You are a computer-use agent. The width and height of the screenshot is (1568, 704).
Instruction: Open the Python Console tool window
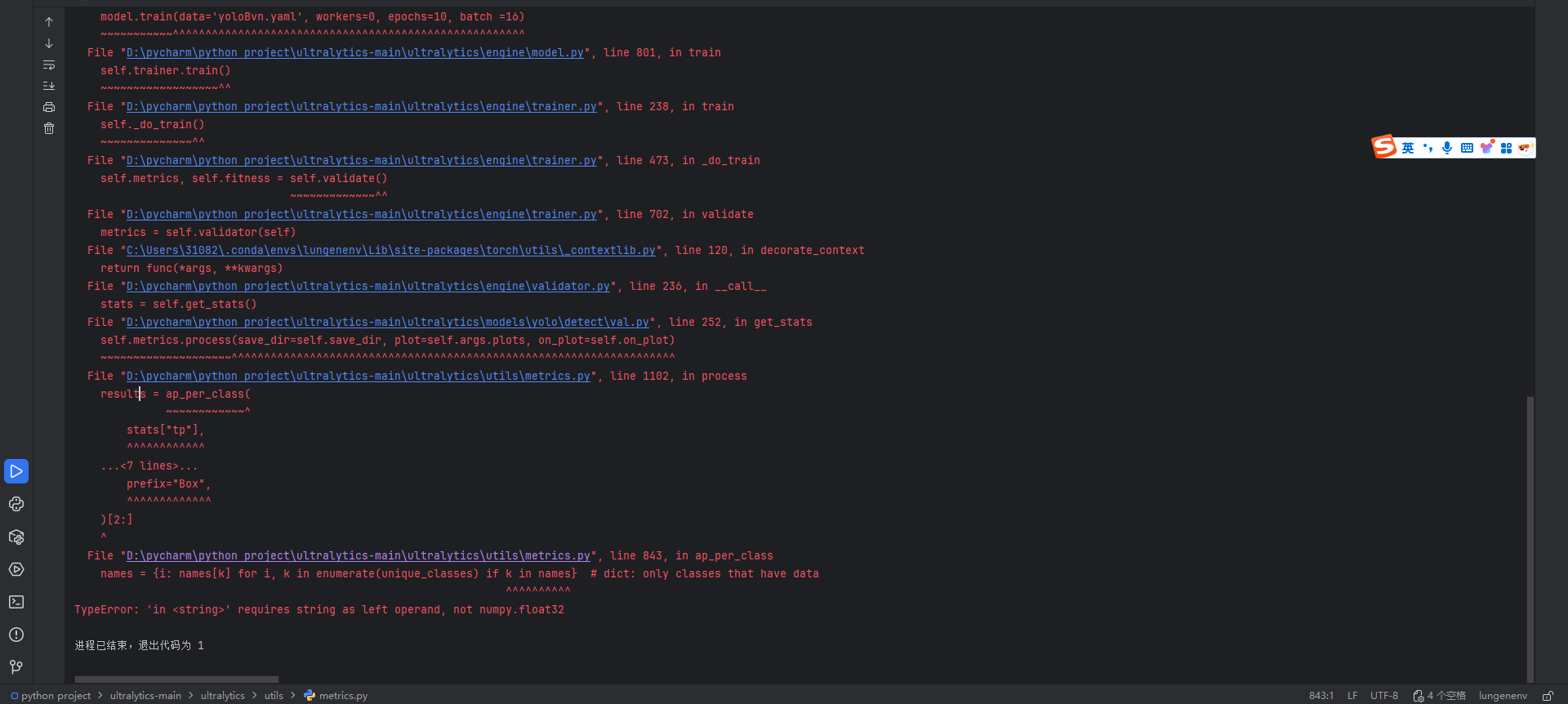click(16, 504)
